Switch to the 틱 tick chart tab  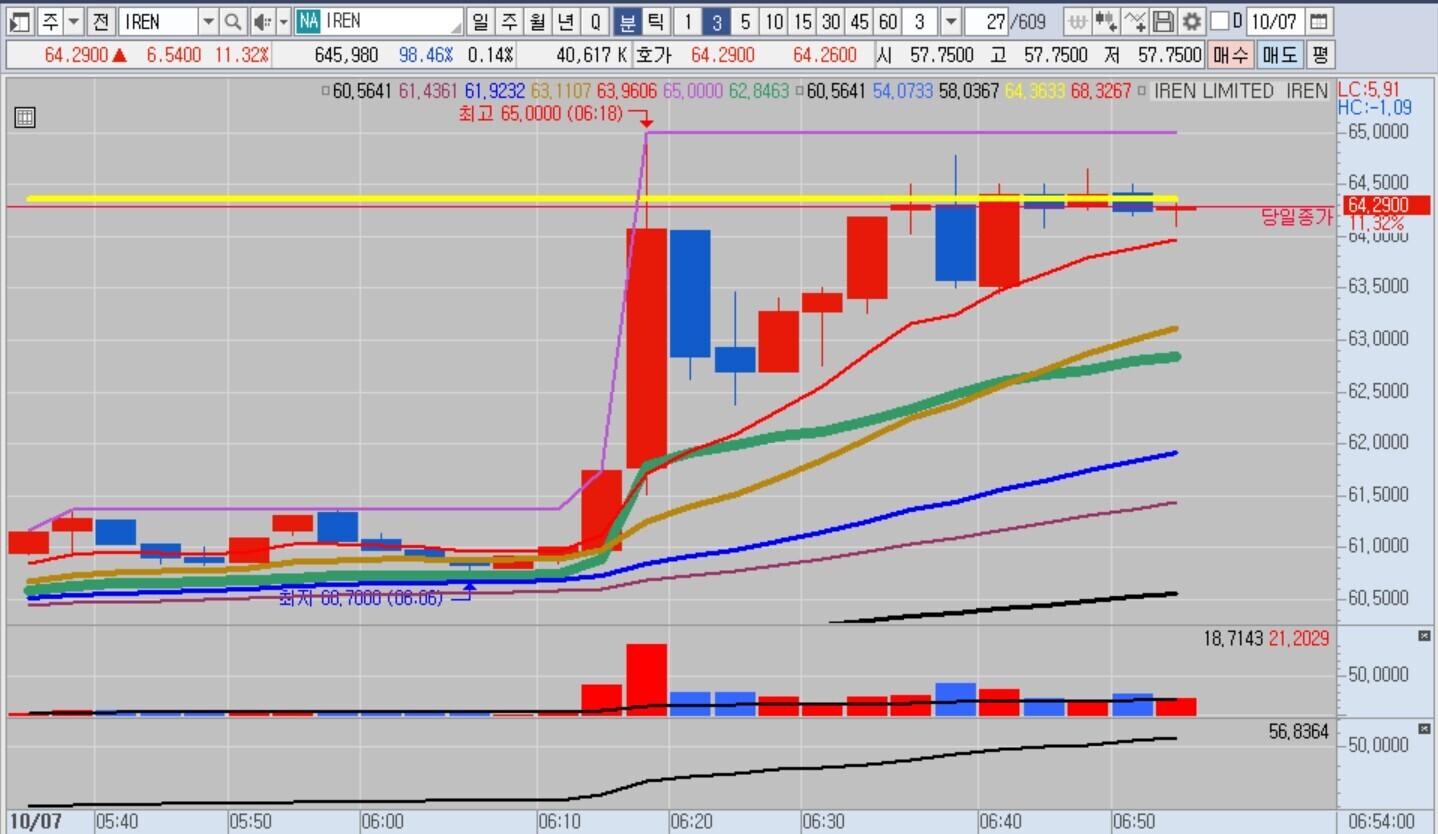(655, 21)
